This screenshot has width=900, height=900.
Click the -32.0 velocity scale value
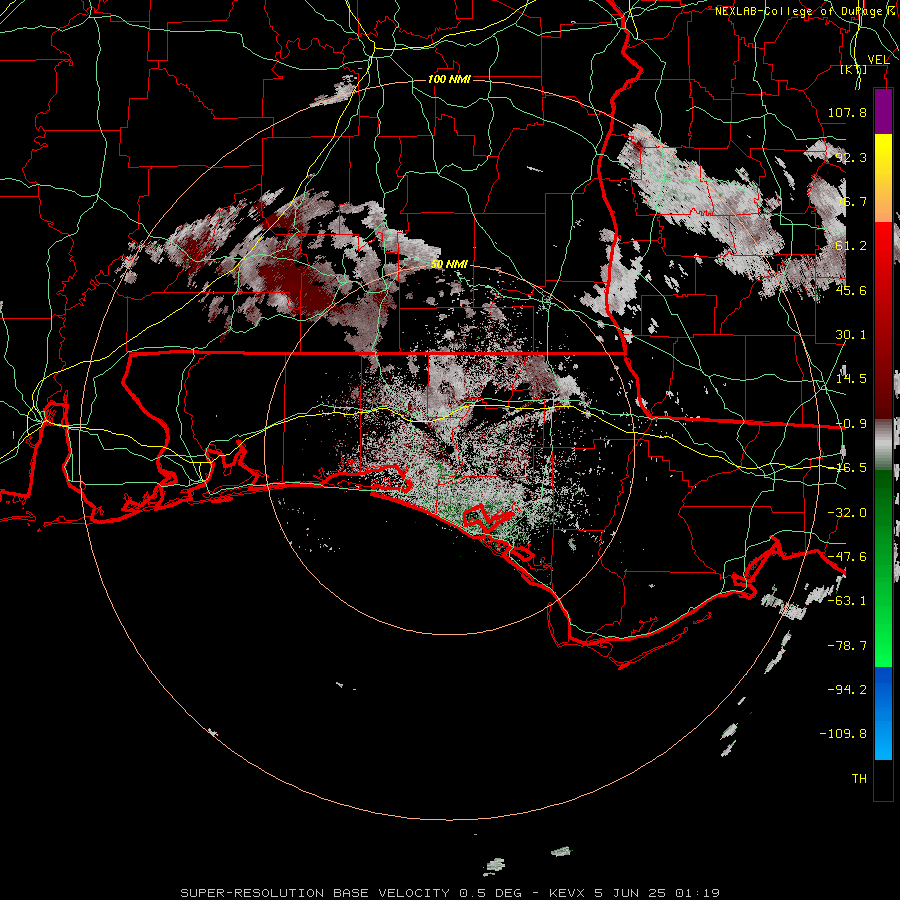[847, 513]
